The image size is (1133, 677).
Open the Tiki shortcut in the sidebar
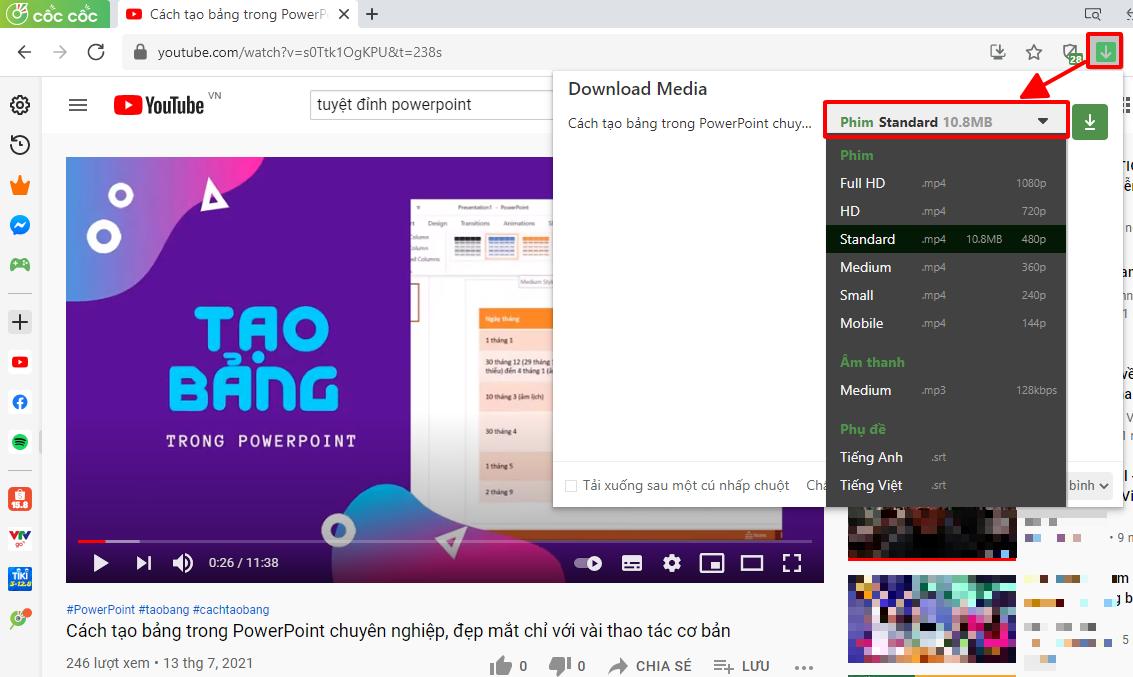pos(20,578)
